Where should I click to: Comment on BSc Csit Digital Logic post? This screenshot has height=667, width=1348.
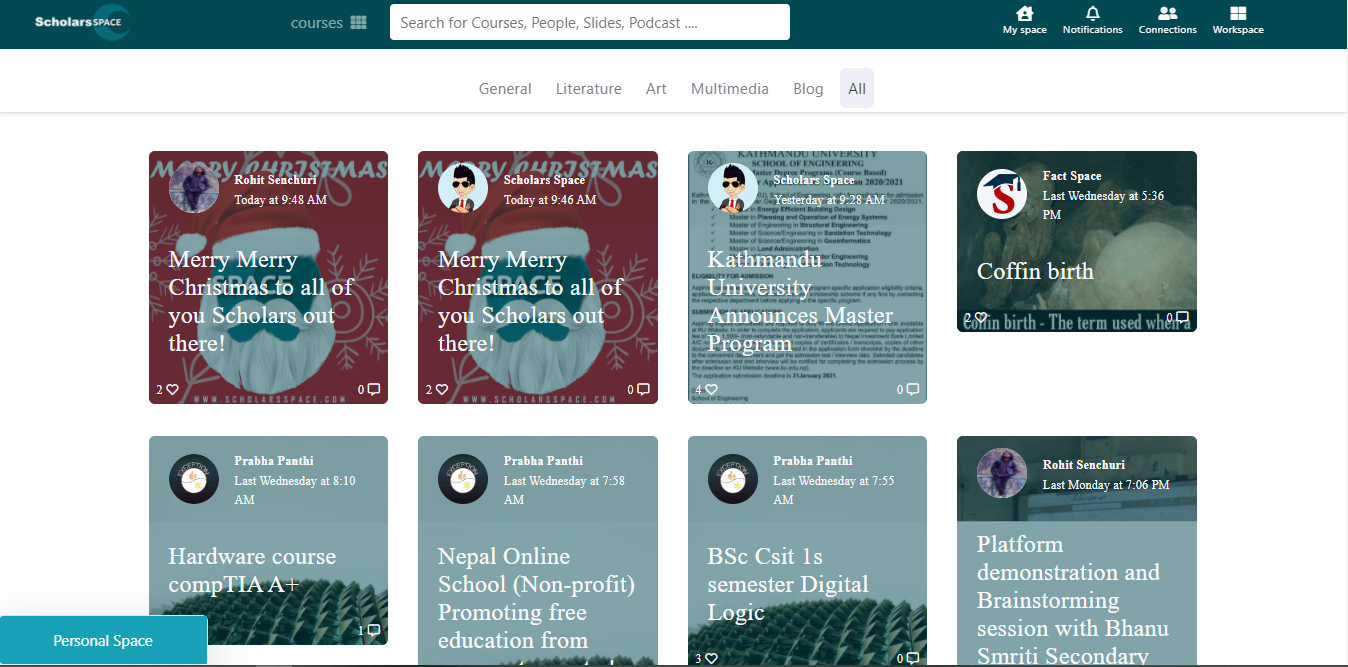pos(913,658)
